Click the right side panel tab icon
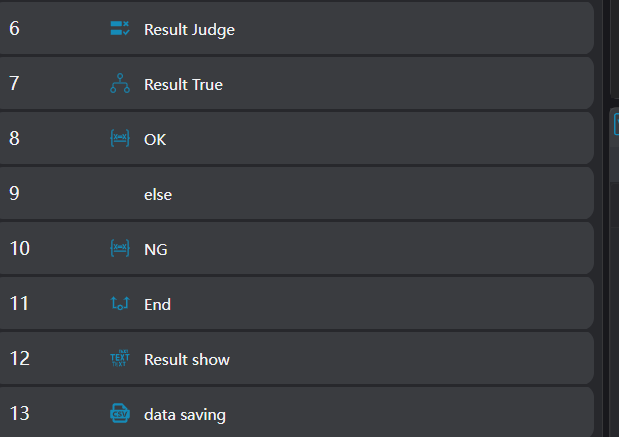Image resolution: width=619 pixels, height=437 pixels. tap(615, 125)
